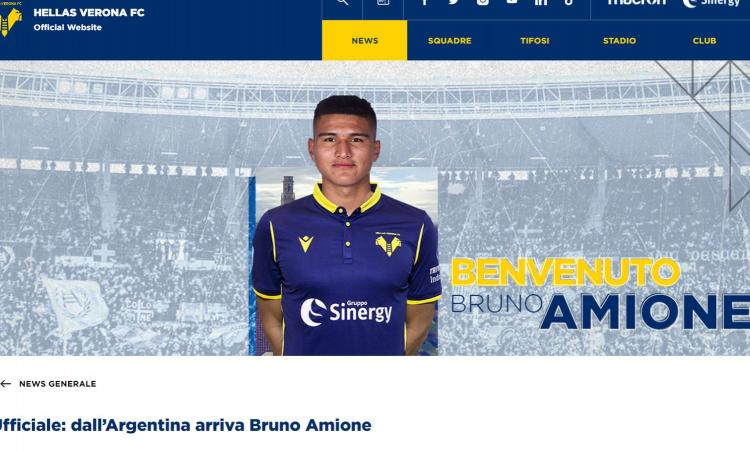Click the Macron sponsor logo
This screenshot has width=750, height=450.
click(636, 2)
